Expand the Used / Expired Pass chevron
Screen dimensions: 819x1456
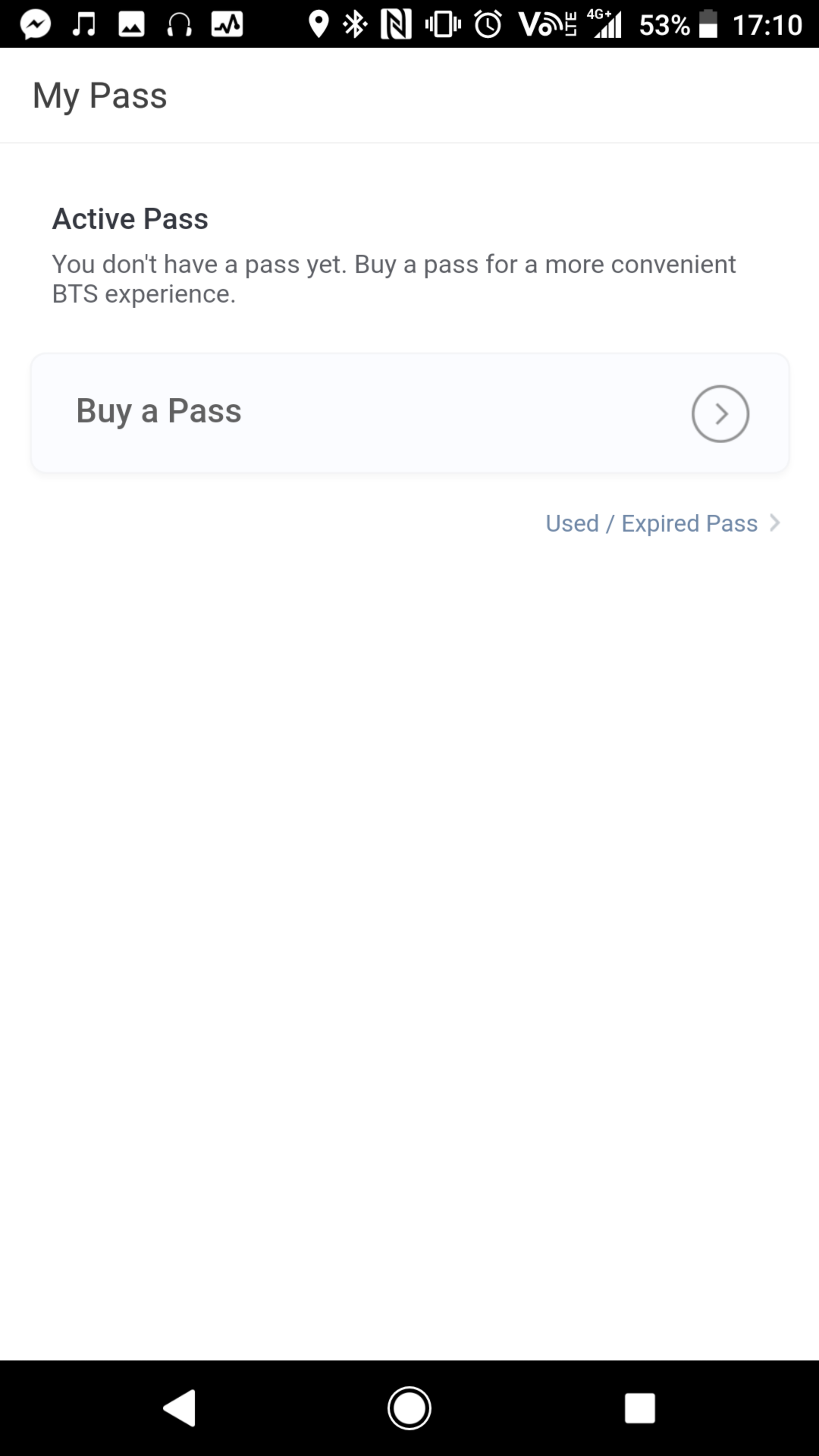tap(775, 523)
